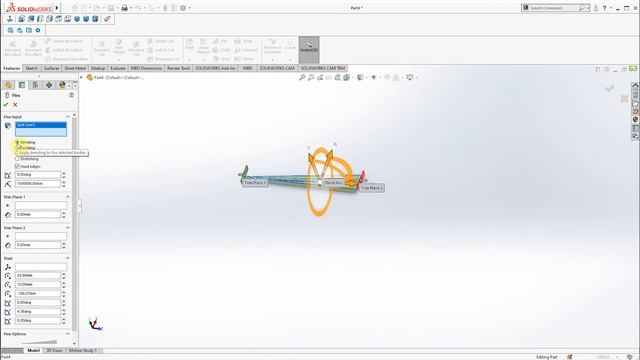Click Triad coordinate system selection field
The width and height of the screenshot is (640, 360).
pyautogui.click(x=41, y=267)
